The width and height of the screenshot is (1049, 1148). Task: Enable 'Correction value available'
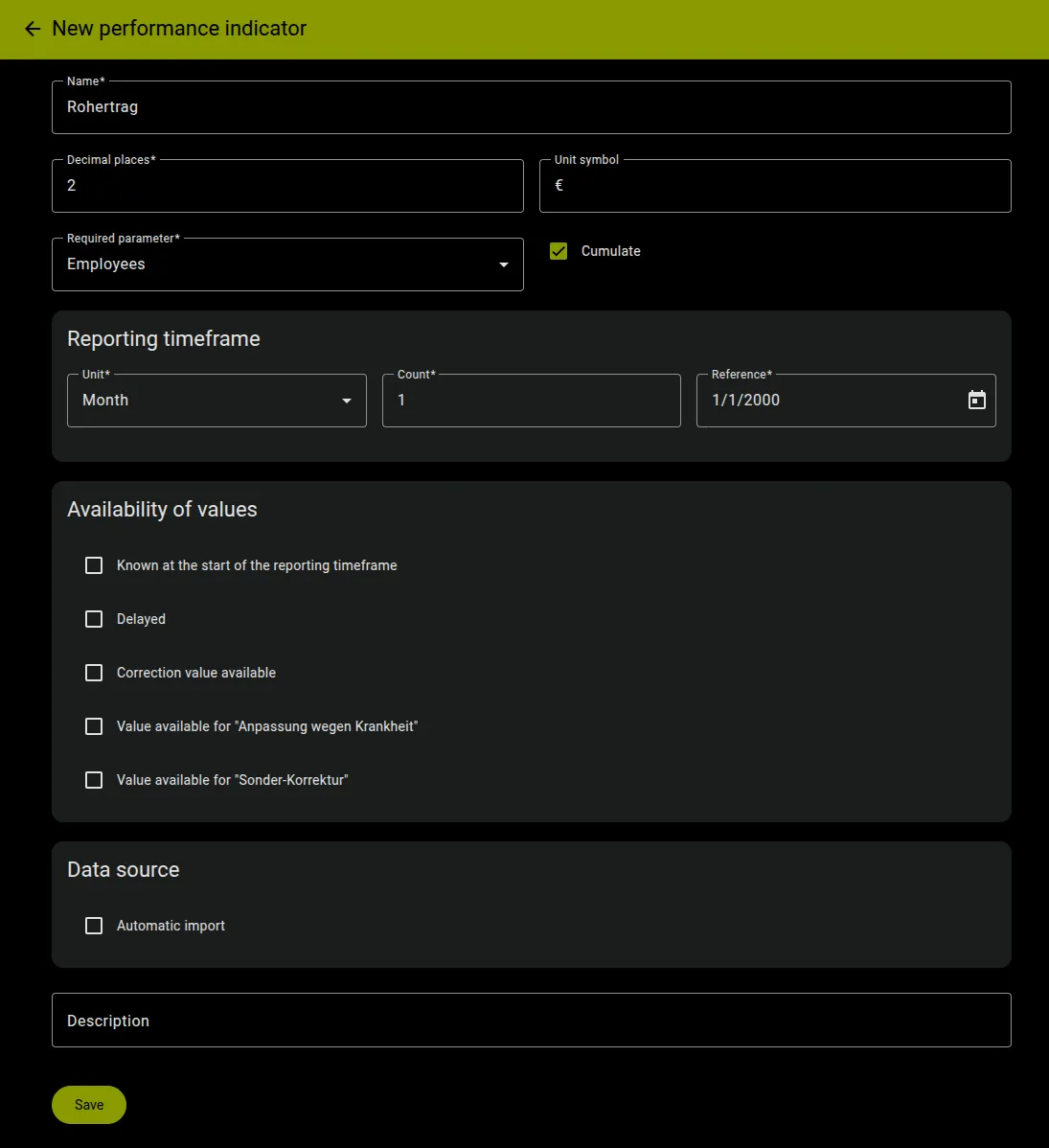click(93, 673)
